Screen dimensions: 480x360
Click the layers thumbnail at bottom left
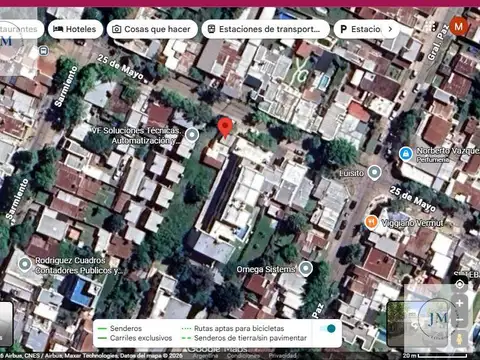click(x=6, y=324)
